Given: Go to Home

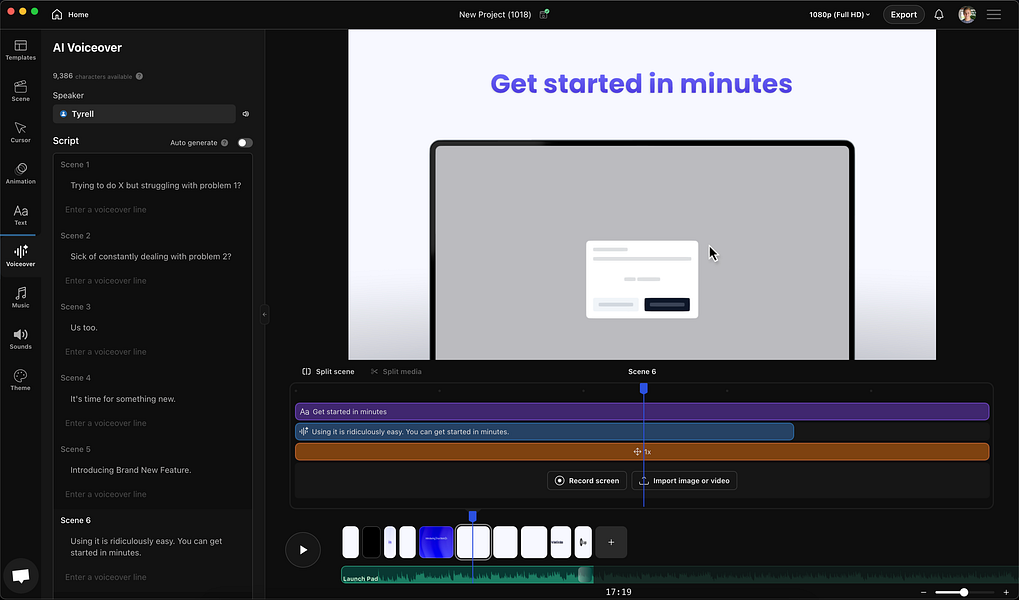Looking at the screenshot, I should tap(70, 14).
